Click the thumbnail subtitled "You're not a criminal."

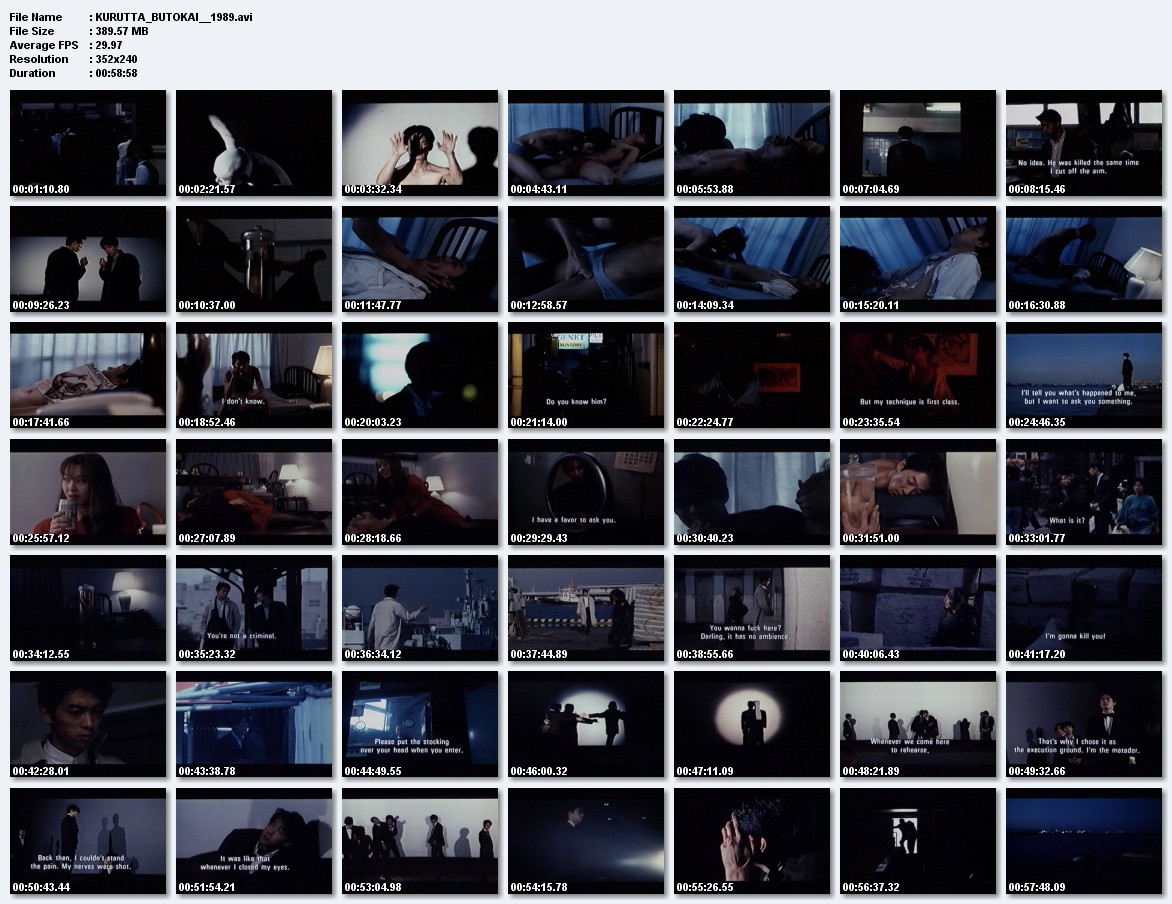pyautogui.click(x=254, y=608)
